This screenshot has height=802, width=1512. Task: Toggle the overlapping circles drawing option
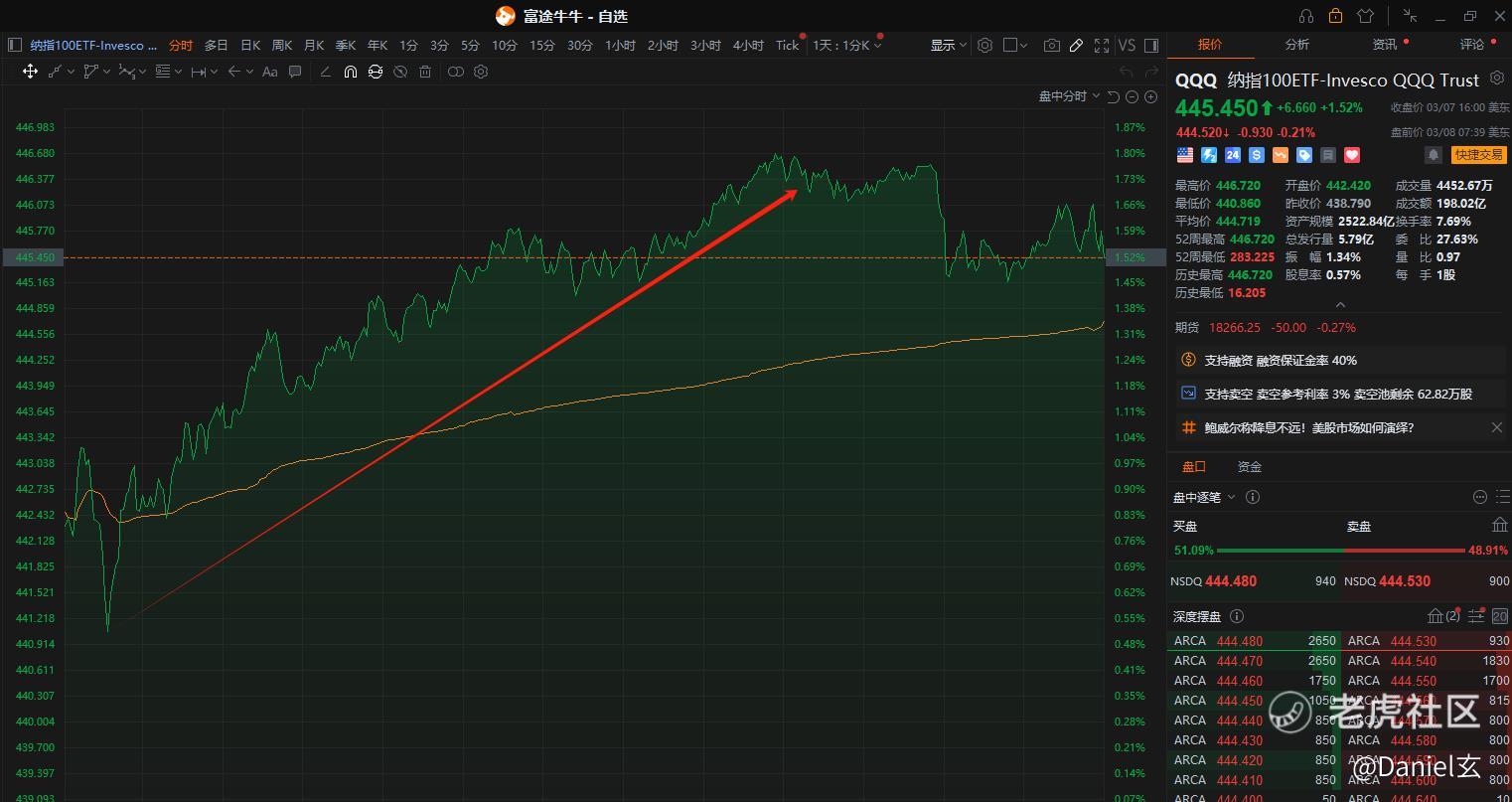pos(456,72)
